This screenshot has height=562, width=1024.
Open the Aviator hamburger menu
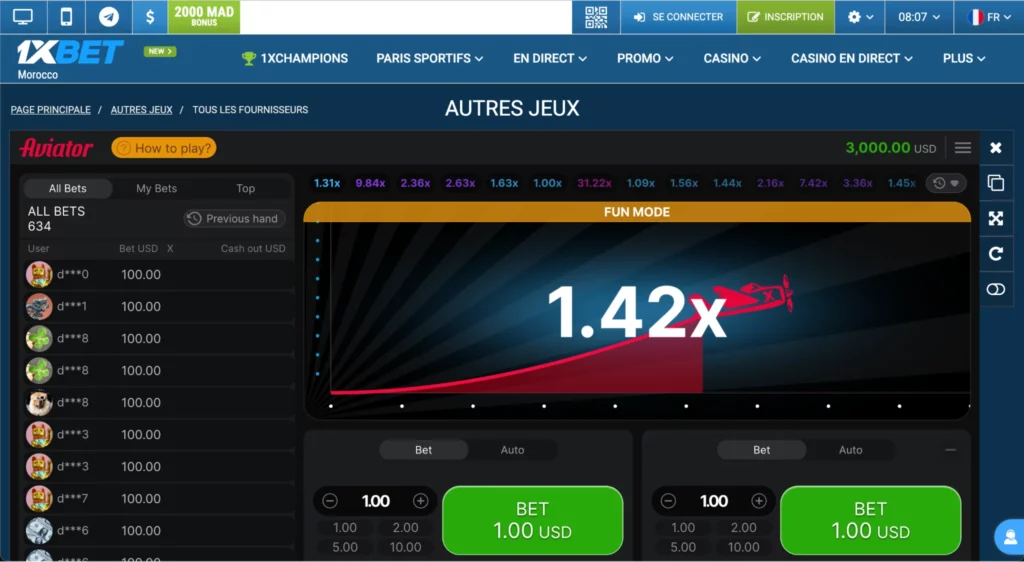click(x=963, y=148)
